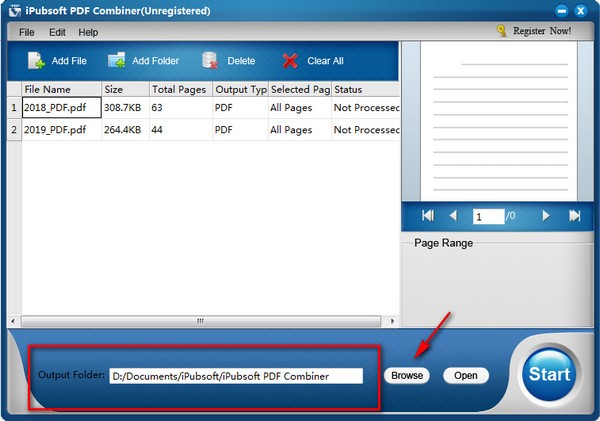Click the Add Folder label
The width and height of the screenshot is (600, 421).
point(156,61)
